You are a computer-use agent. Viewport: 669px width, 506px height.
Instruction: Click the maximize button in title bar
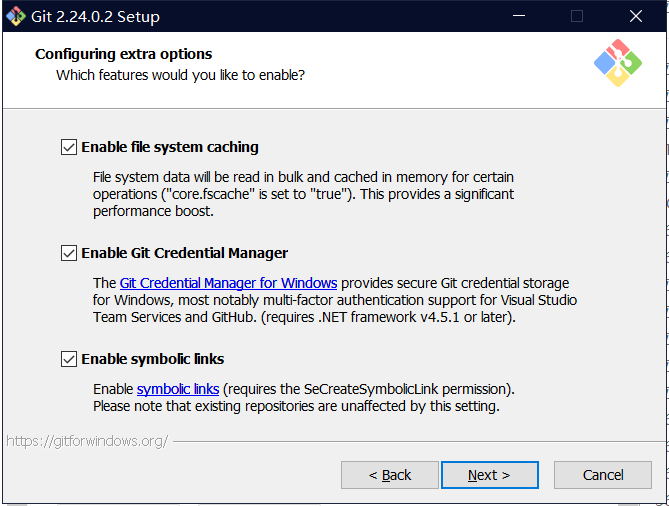point(577,16)
